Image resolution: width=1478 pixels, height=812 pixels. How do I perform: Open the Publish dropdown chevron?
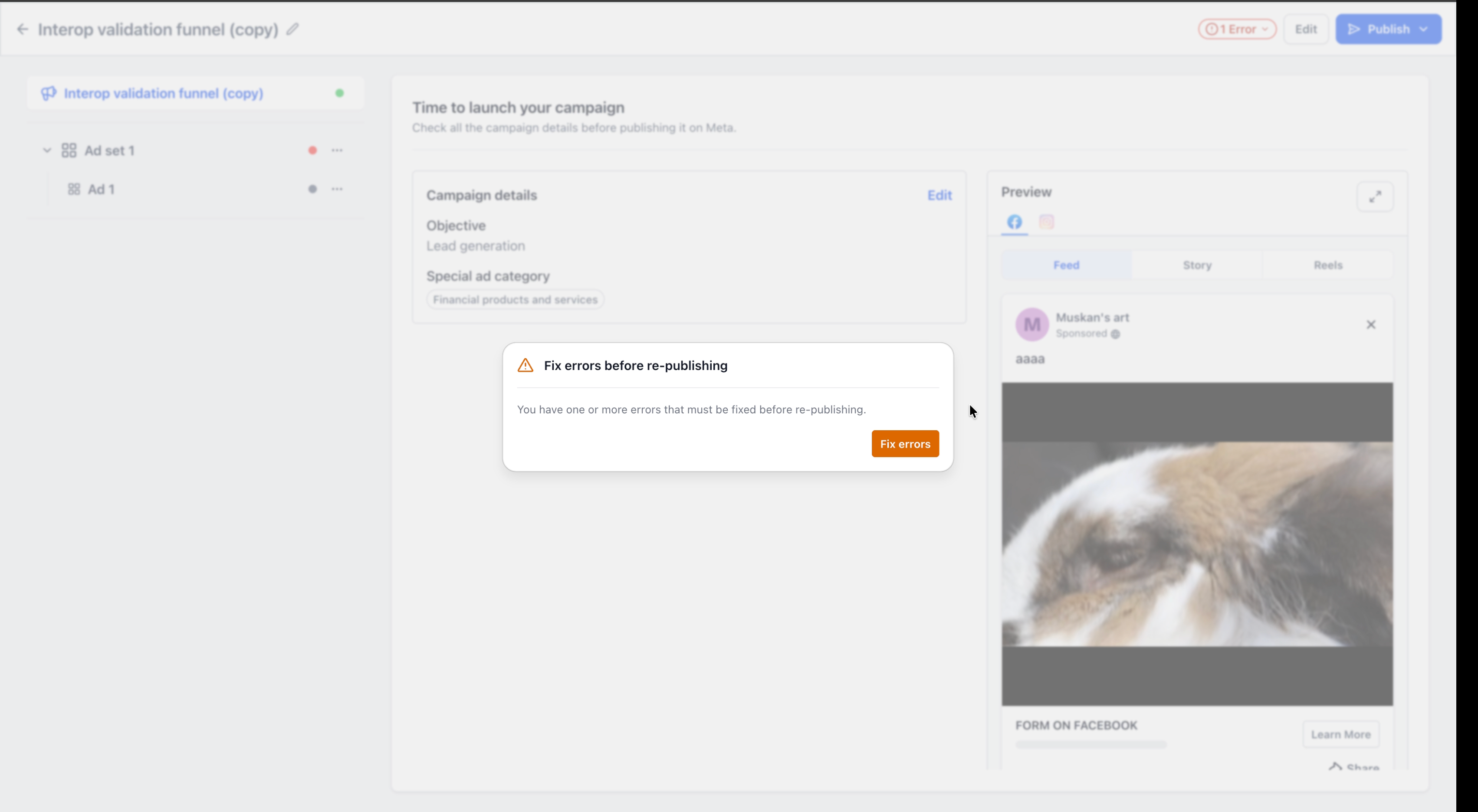1423,29
